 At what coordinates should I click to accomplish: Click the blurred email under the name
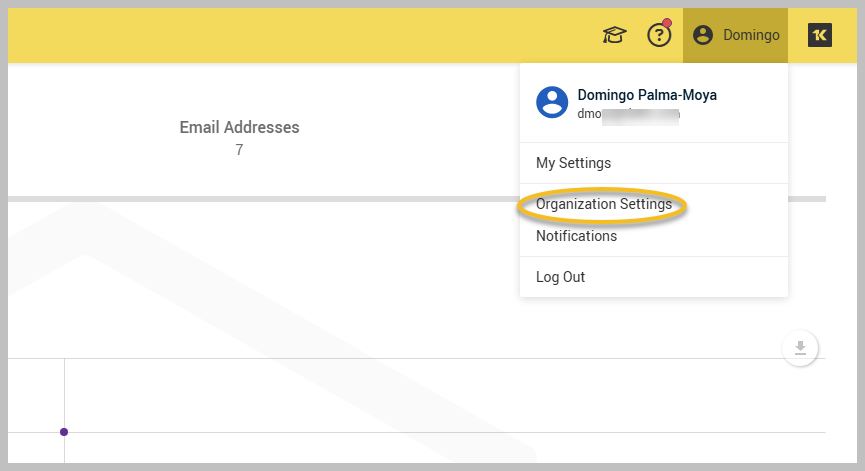coord(629,114)
